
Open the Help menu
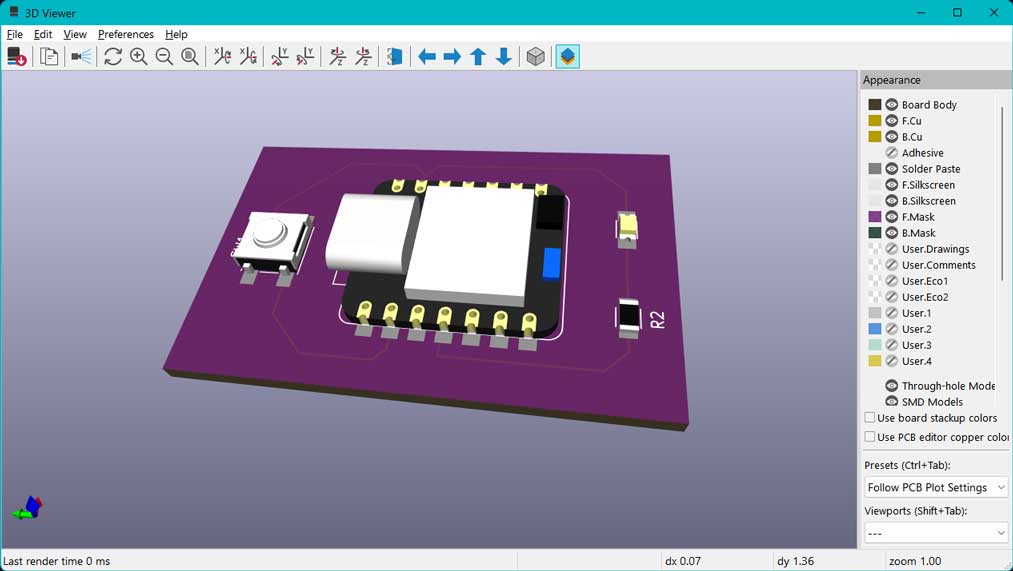tap(176, 34)
